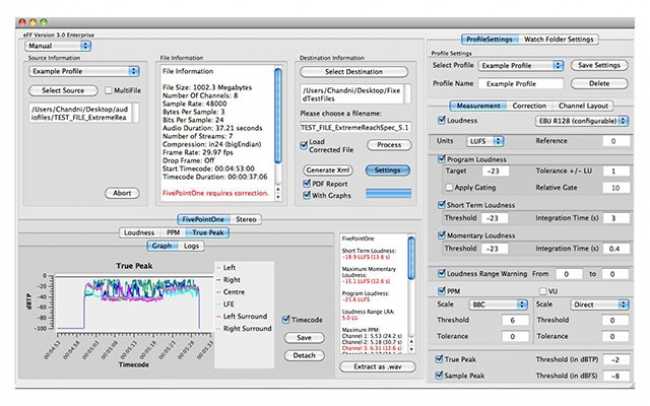This screenshot has width=650, height=406.
Task: Select the Loudness graph tab
Action: (139, 233)
